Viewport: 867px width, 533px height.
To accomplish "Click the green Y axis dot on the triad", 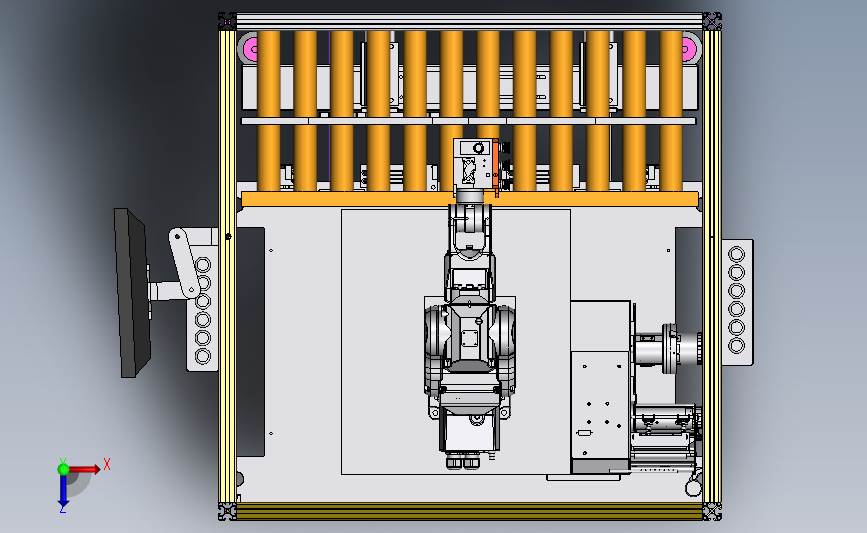I will coord(63,469).
